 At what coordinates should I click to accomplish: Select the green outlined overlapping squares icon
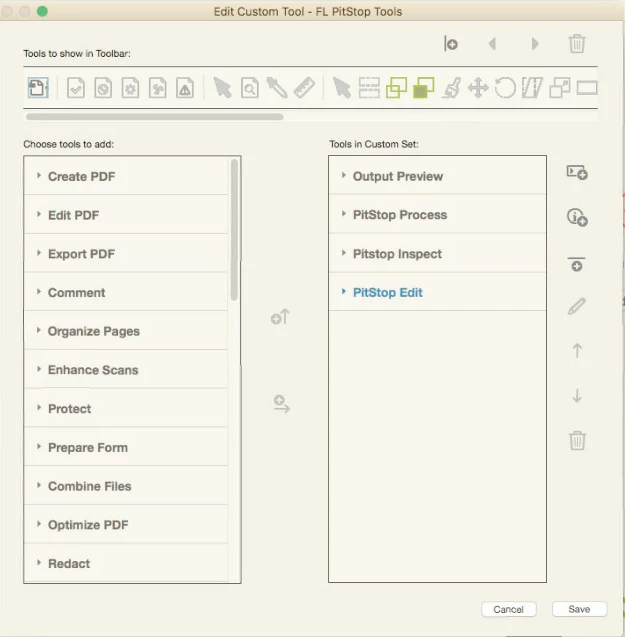(396, 88)
